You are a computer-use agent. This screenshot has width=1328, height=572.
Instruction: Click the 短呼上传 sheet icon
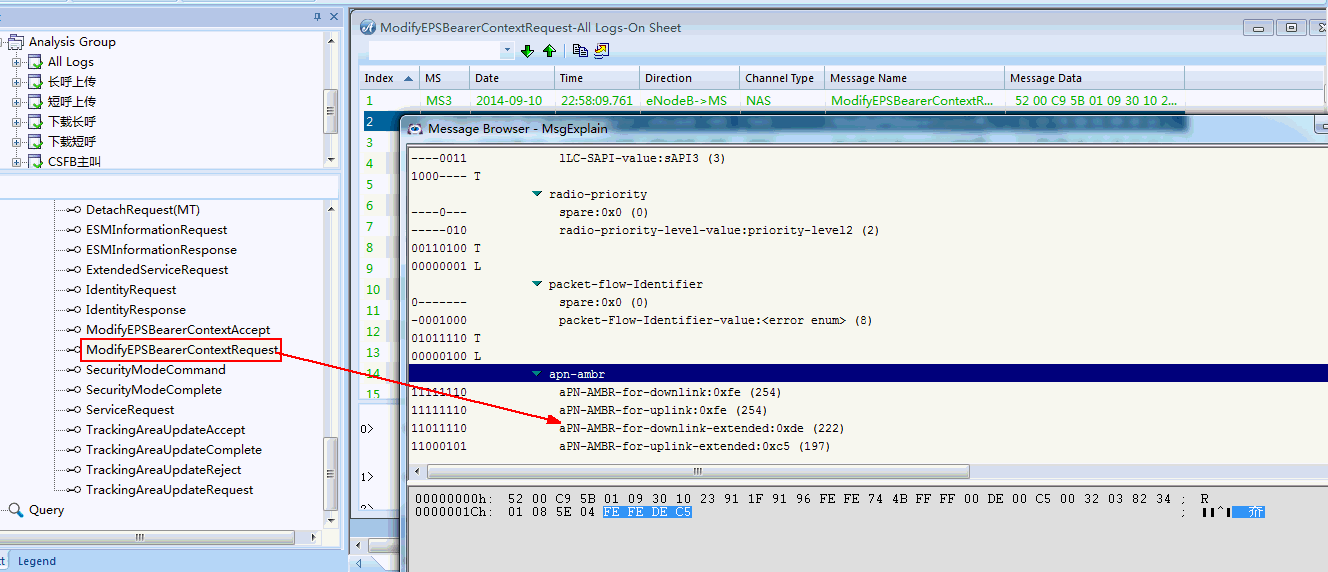(x=35, y=102)
